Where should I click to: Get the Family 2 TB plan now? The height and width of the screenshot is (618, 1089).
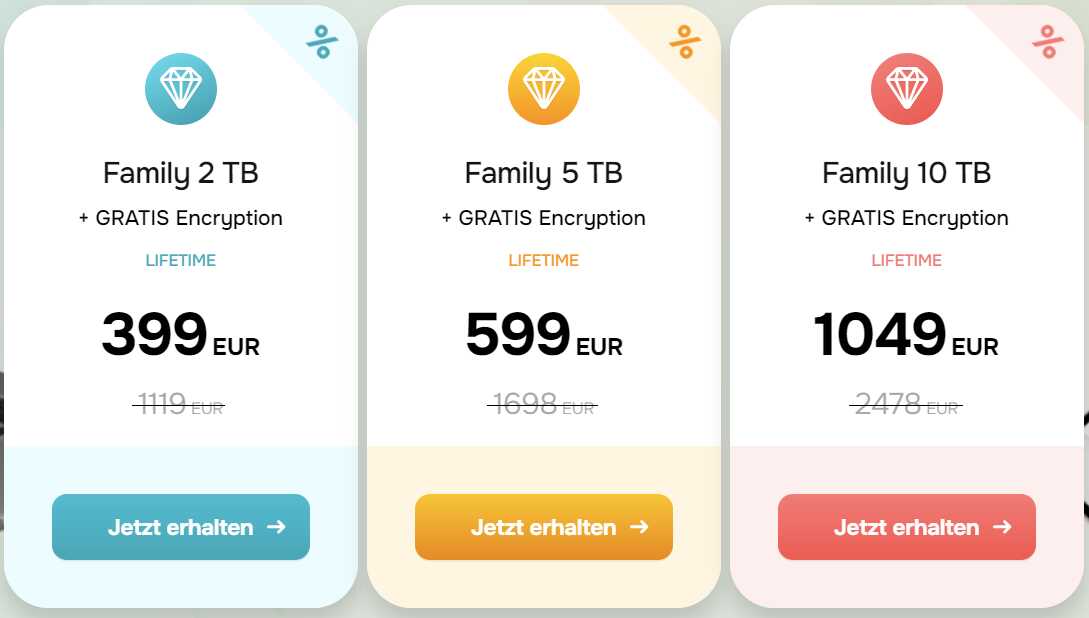coord(181,527)
